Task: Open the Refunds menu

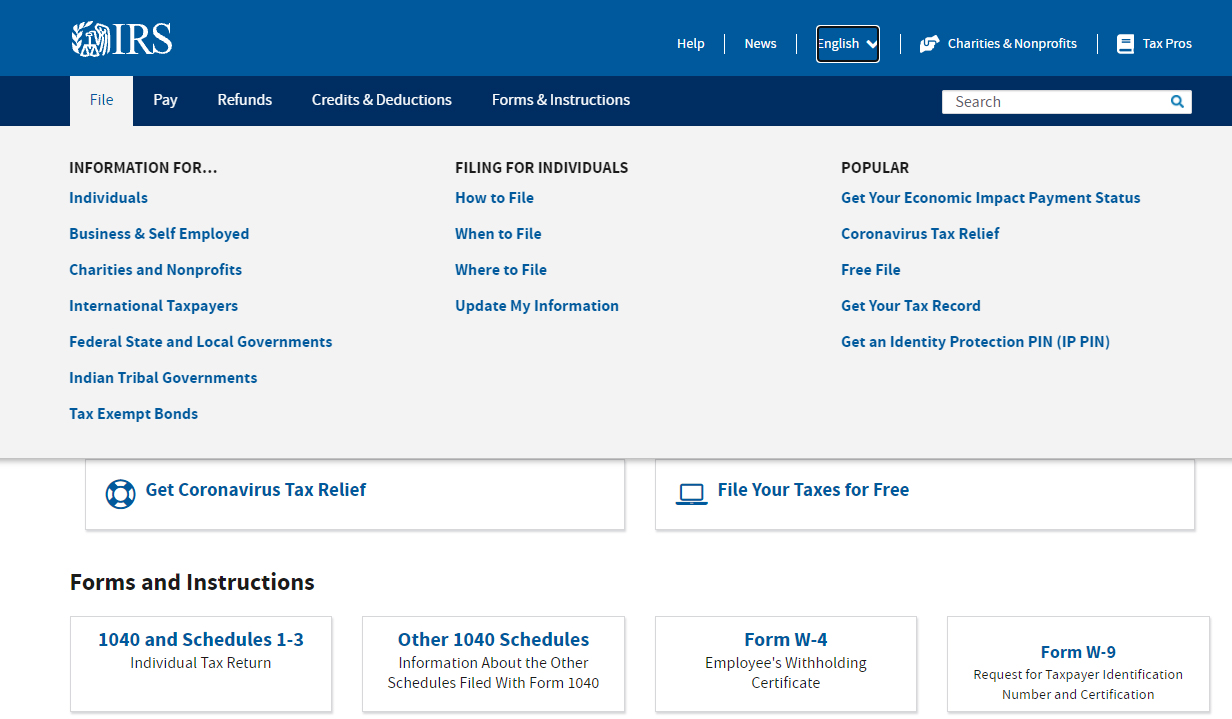Action: pos(245,100)
